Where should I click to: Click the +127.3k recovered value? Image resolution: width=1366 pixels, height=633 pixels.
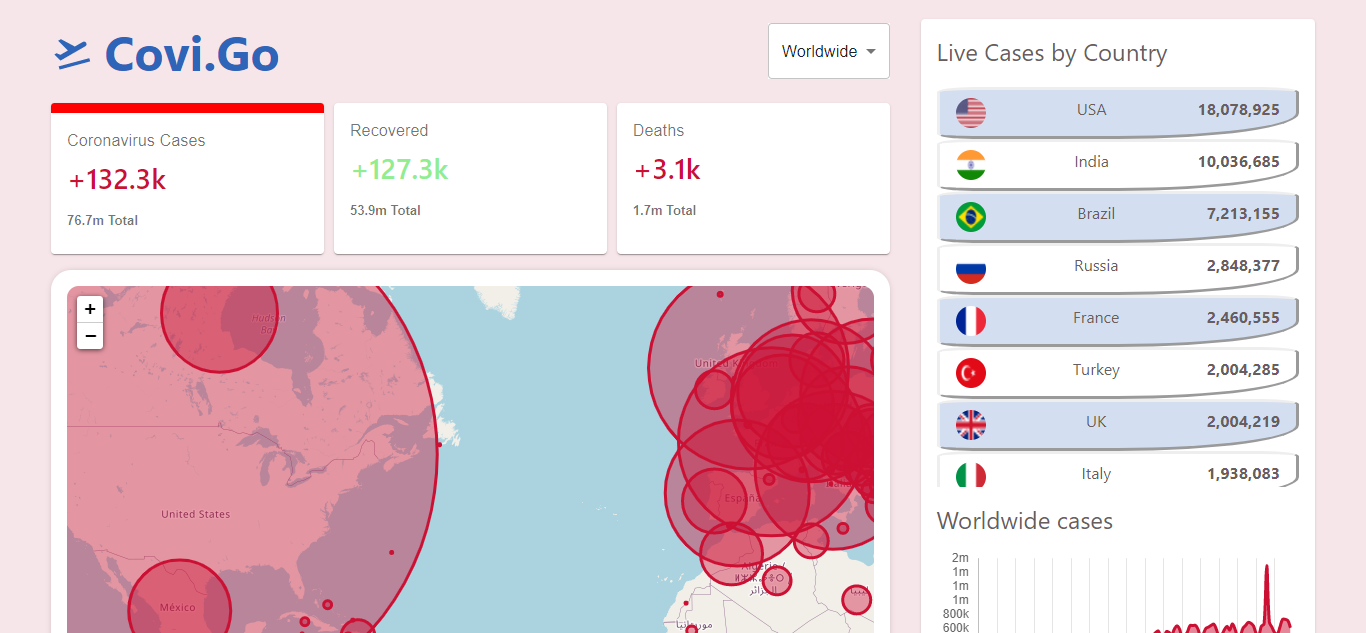pos(399,169)
